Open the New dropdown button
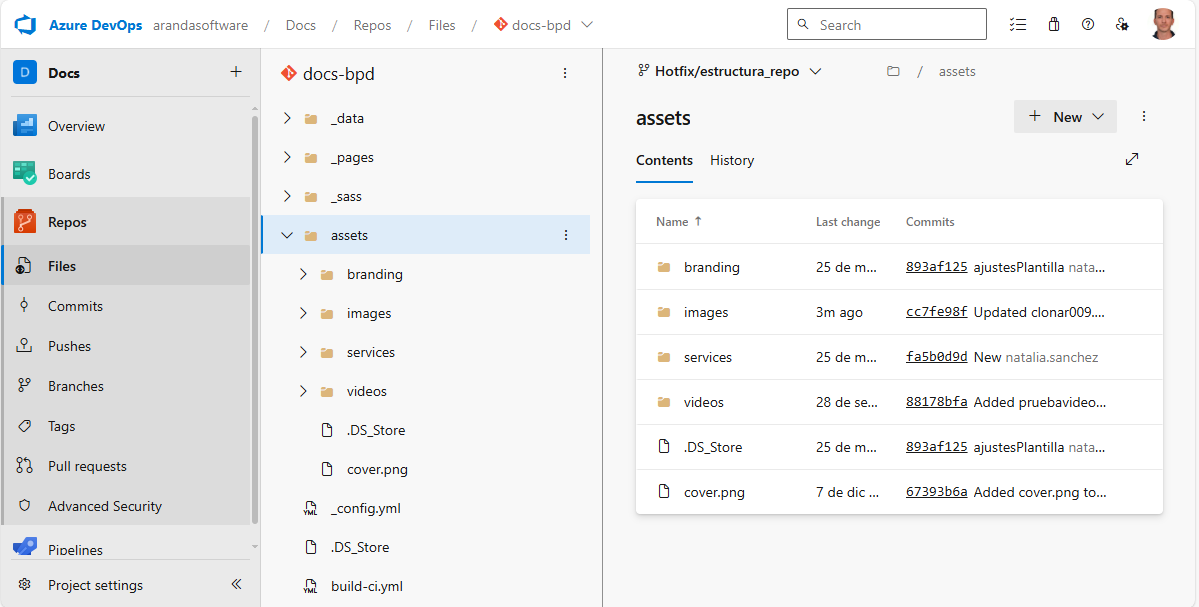 (1065, 117)
